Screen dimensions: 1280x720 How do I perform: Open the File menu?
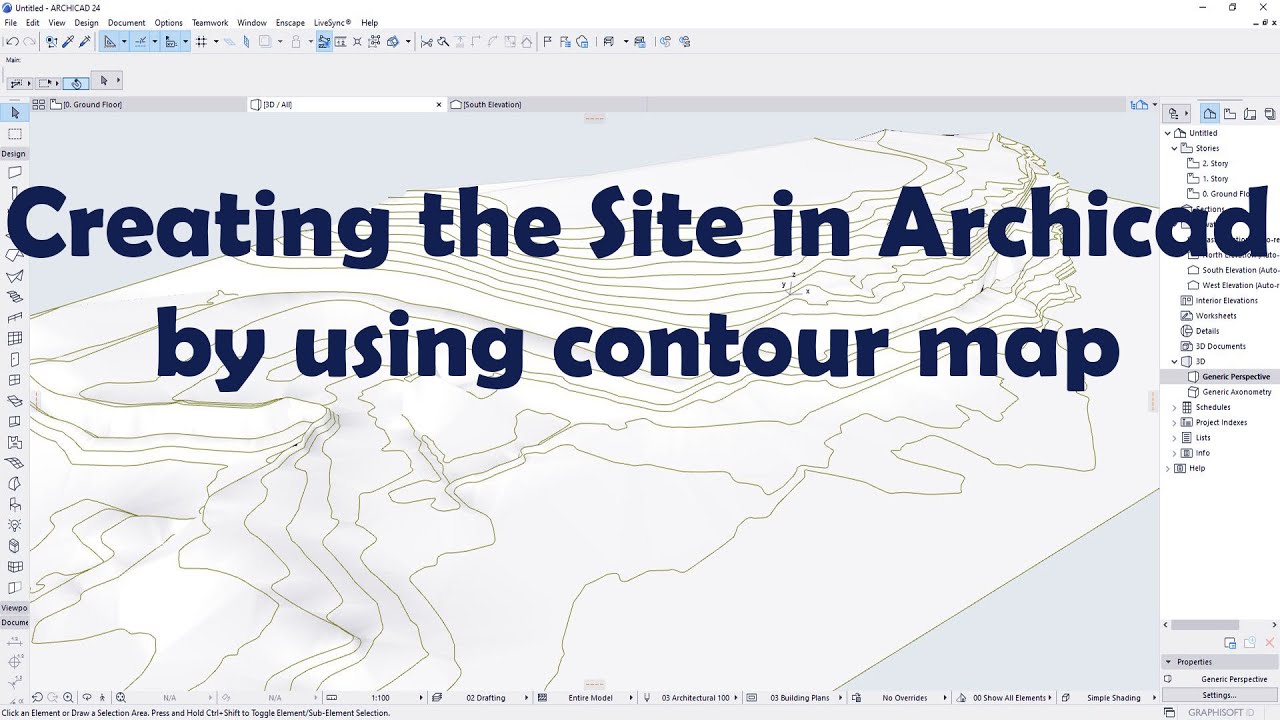click(10, 22)
